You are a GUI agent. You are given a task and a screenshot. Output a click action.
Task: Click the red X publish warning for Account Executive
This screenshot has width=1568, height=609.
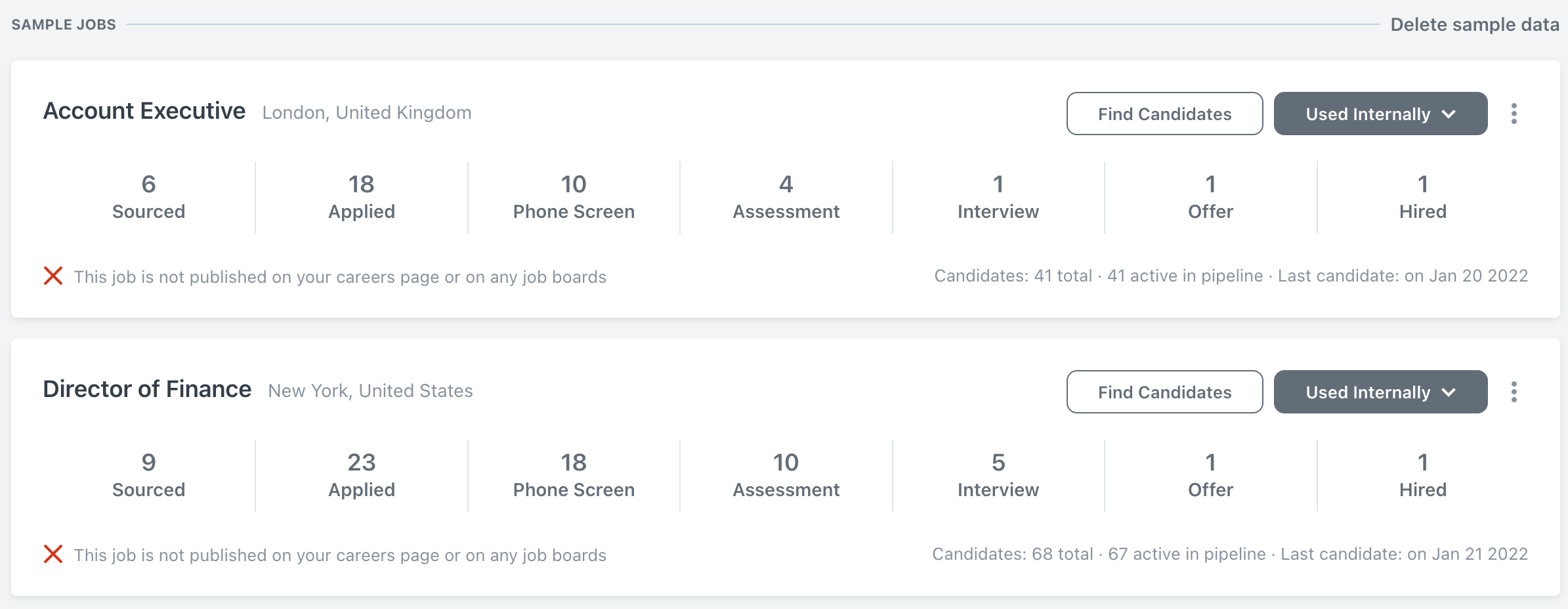53,276
